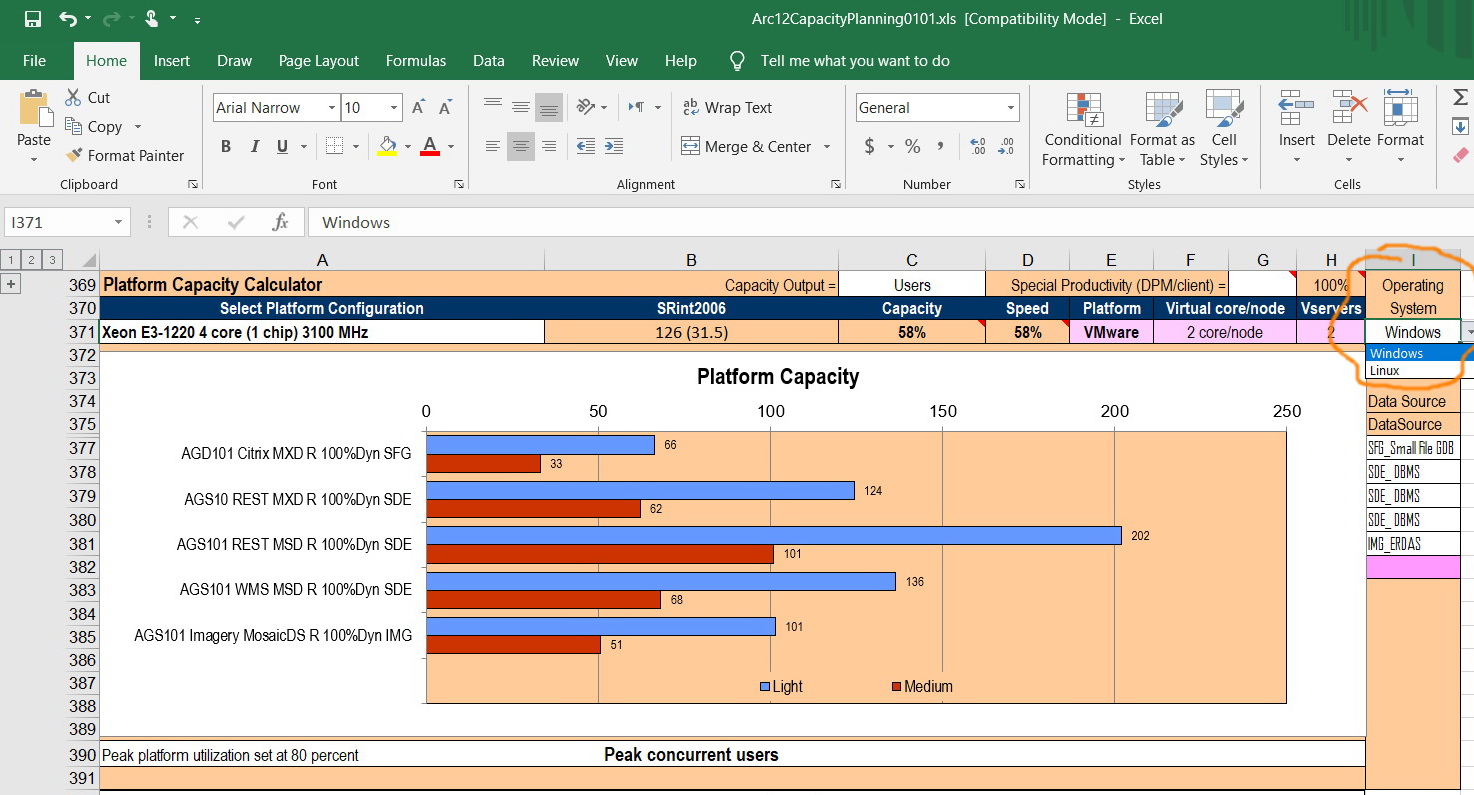1474x795 pixels.
Task: Click the Save icon in title bar
Action: pos(33,19)
